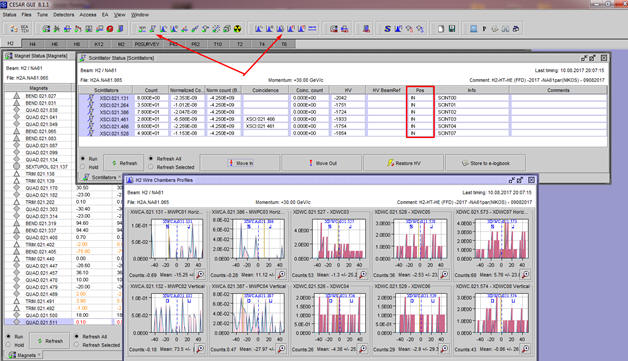Click the toolbar icon left of the radiation symbol

click(x=227, y=29)
